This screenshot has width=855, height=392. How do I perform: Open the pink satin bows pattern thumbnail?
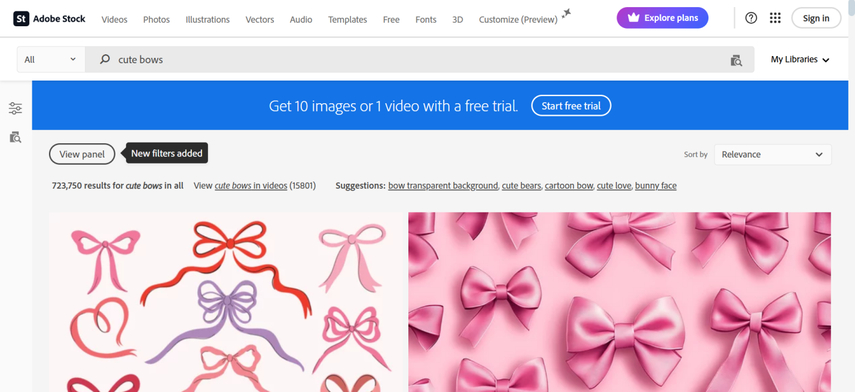(x=619, y=302)
